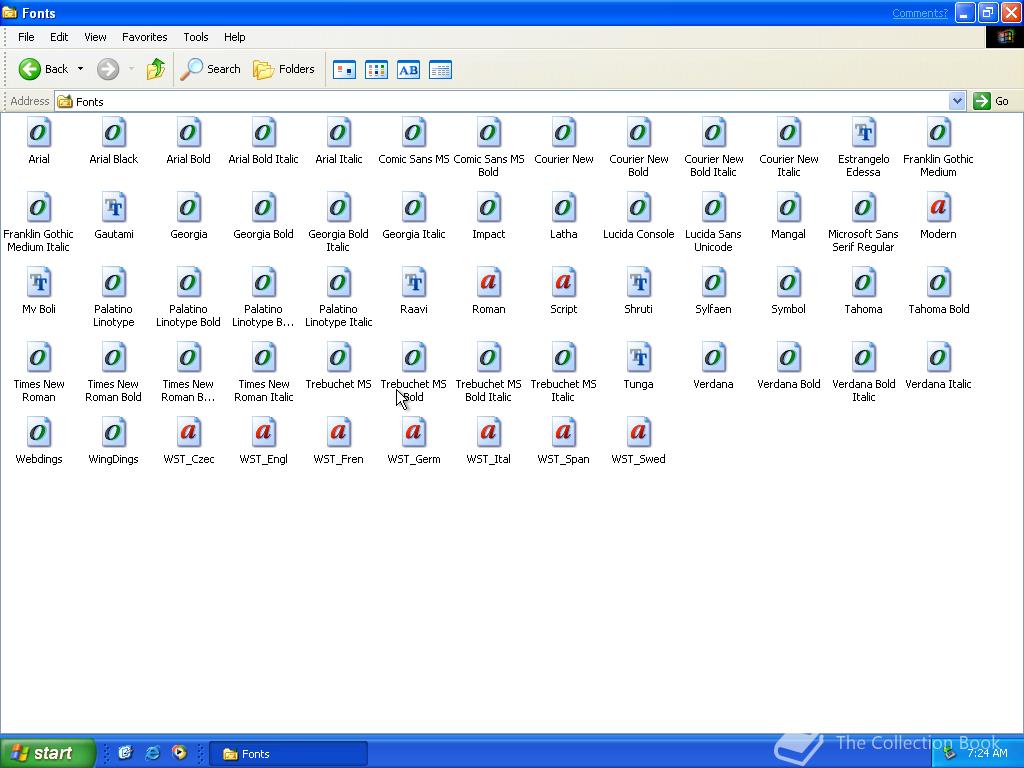1024x768 pixels.
Task: Select the Verdana Italic font
Action: click(938, 359)
